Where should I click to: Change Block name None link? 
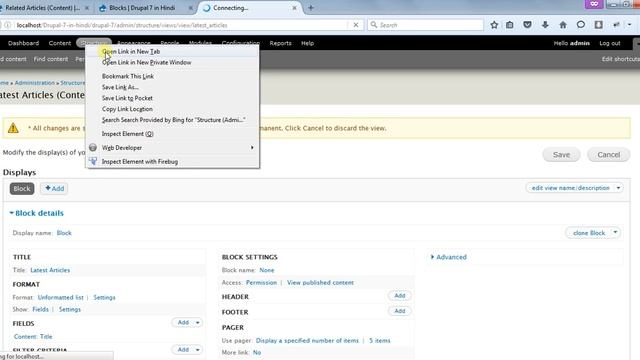[267, 270]
